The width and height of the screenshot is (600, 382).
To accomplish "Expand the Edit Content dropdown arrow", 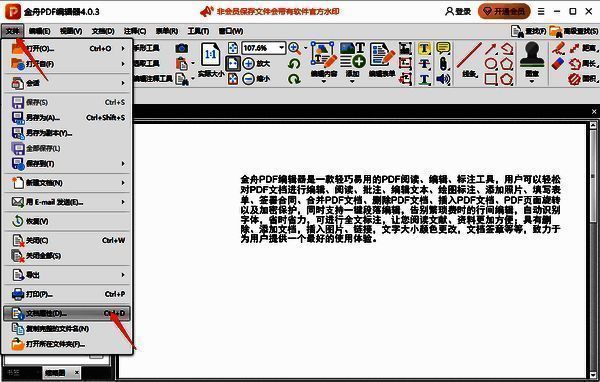I will pyautogui.click(x=324, y=82).
